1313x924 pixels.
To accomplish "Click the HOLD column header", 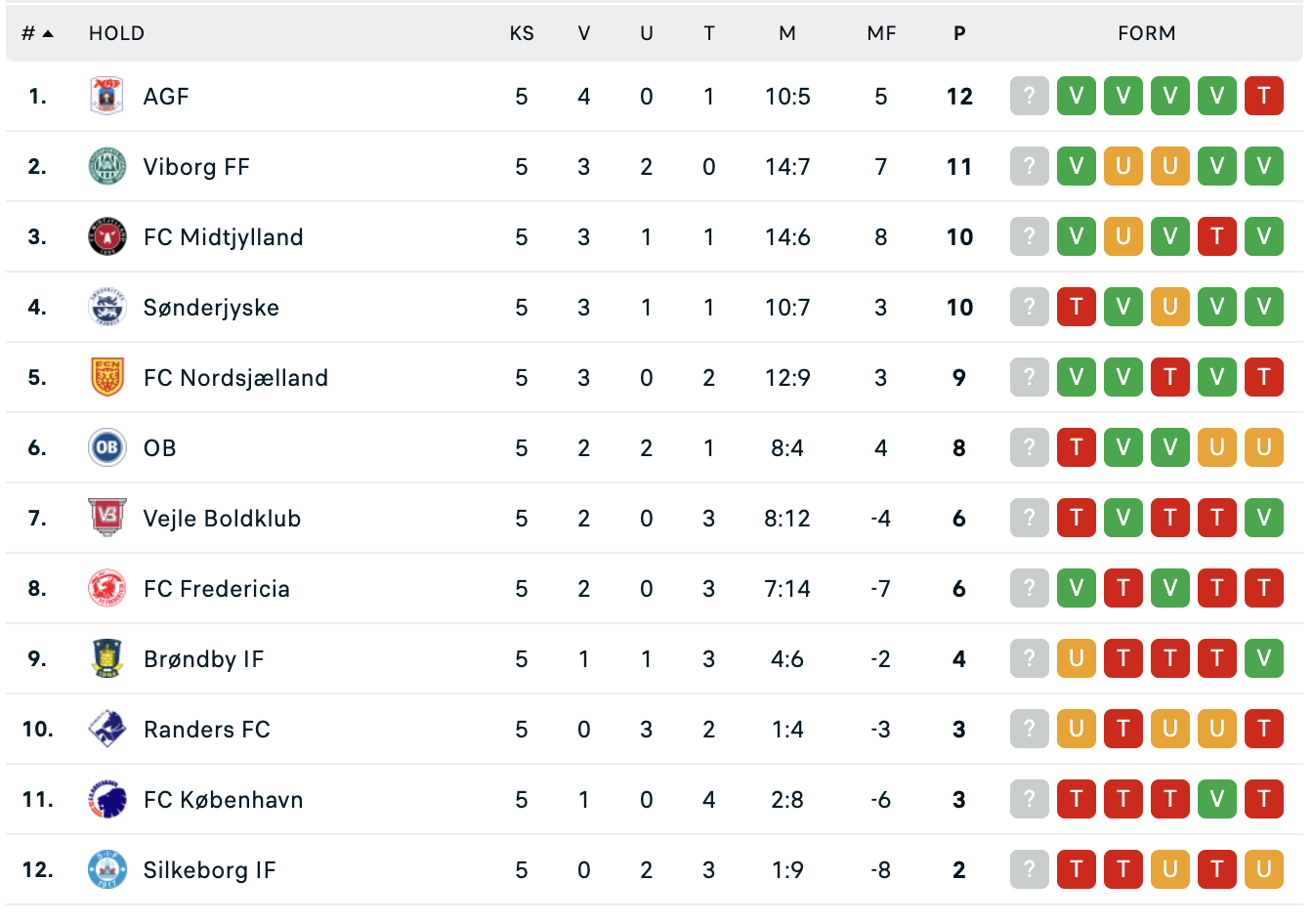I will 116,33.
